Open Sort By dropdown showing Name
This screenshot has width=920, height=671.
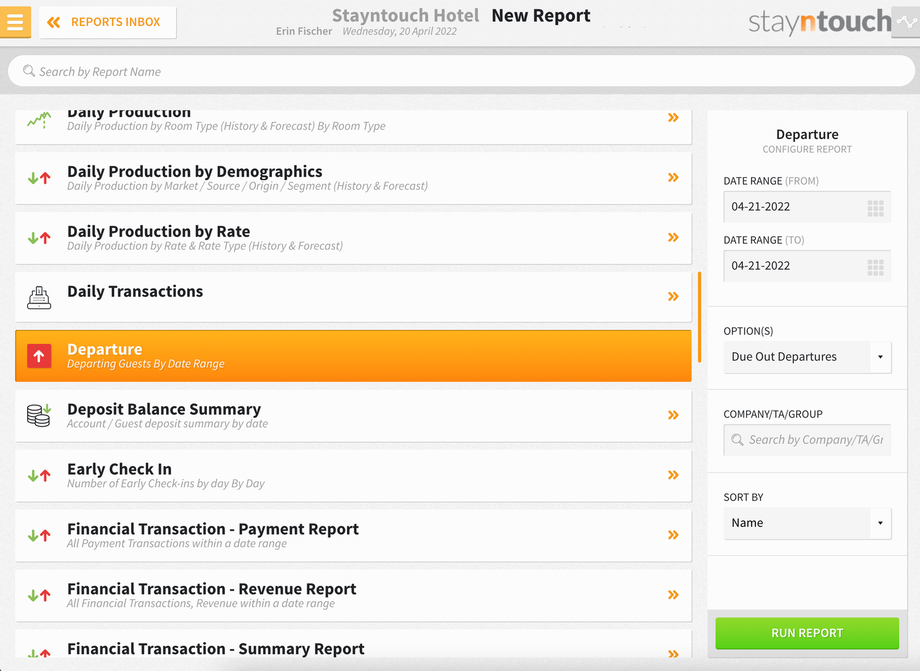coord(807,523)
